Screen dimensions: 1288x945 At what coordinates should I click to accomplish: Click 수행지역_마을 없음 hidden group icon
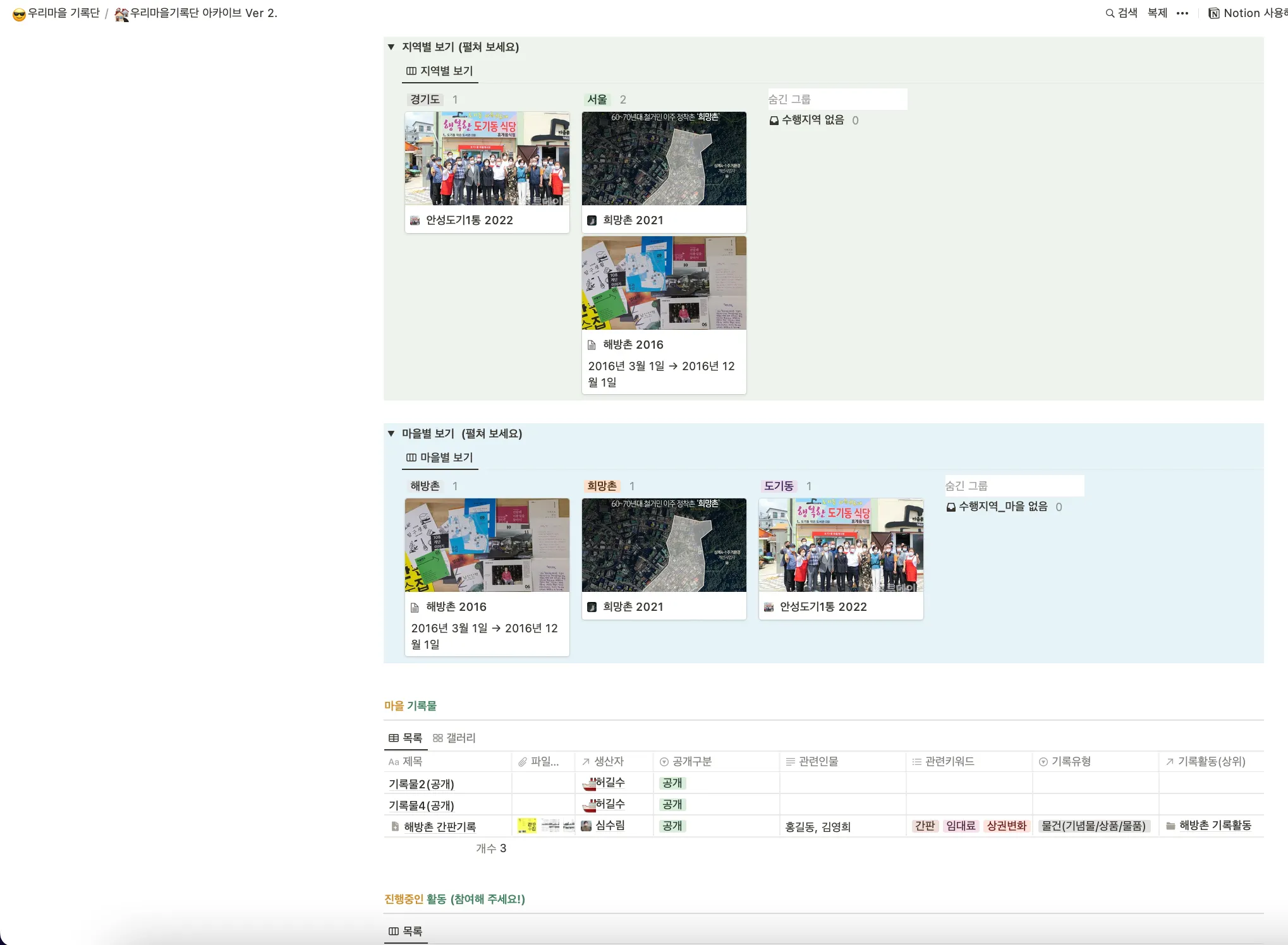click(x=951, y=507)
